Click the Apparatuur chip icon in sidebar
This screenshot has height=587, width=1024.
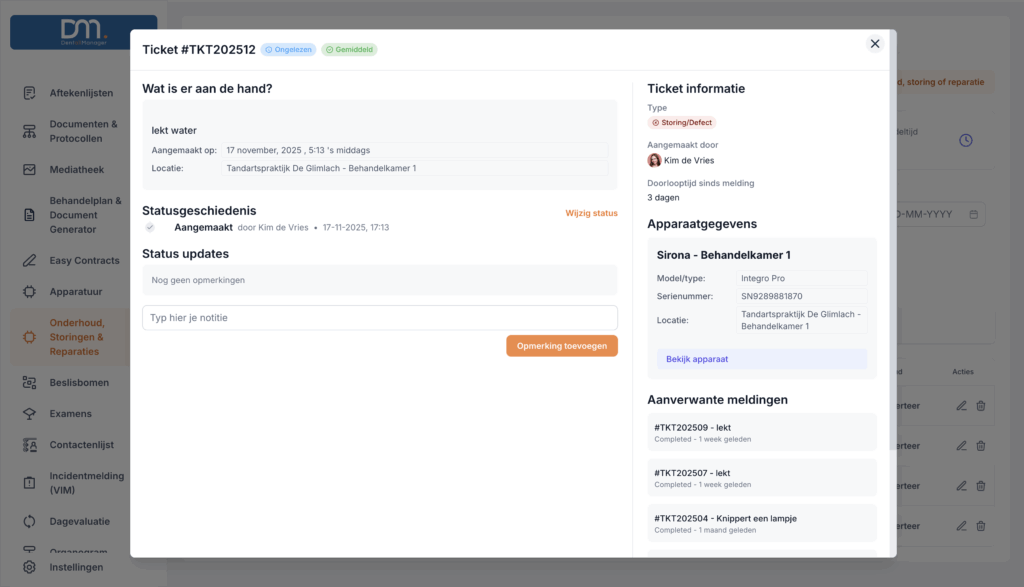coord(30,292)
